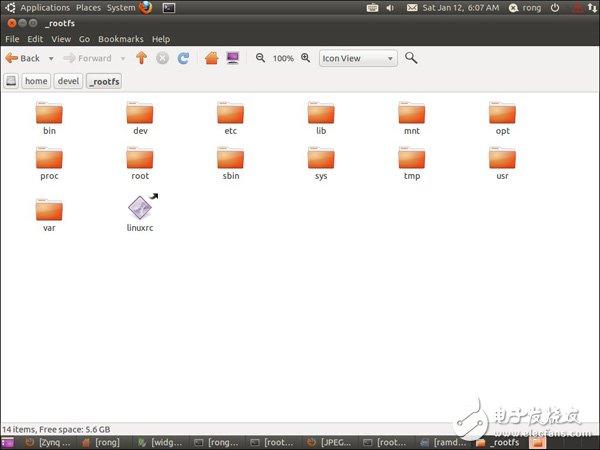Screen dimensions: 600x450
Task: Expand the Back history arrow
Action: (50, 58)
